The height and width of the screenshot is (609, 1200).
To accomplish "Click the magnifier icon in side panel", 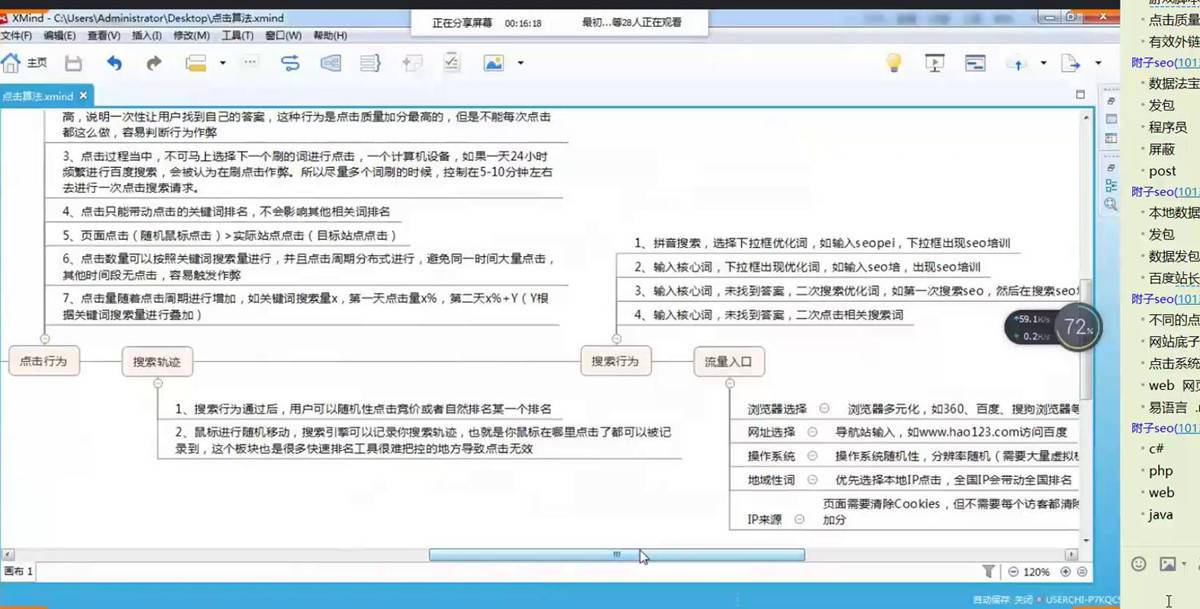I will 1111,204.
